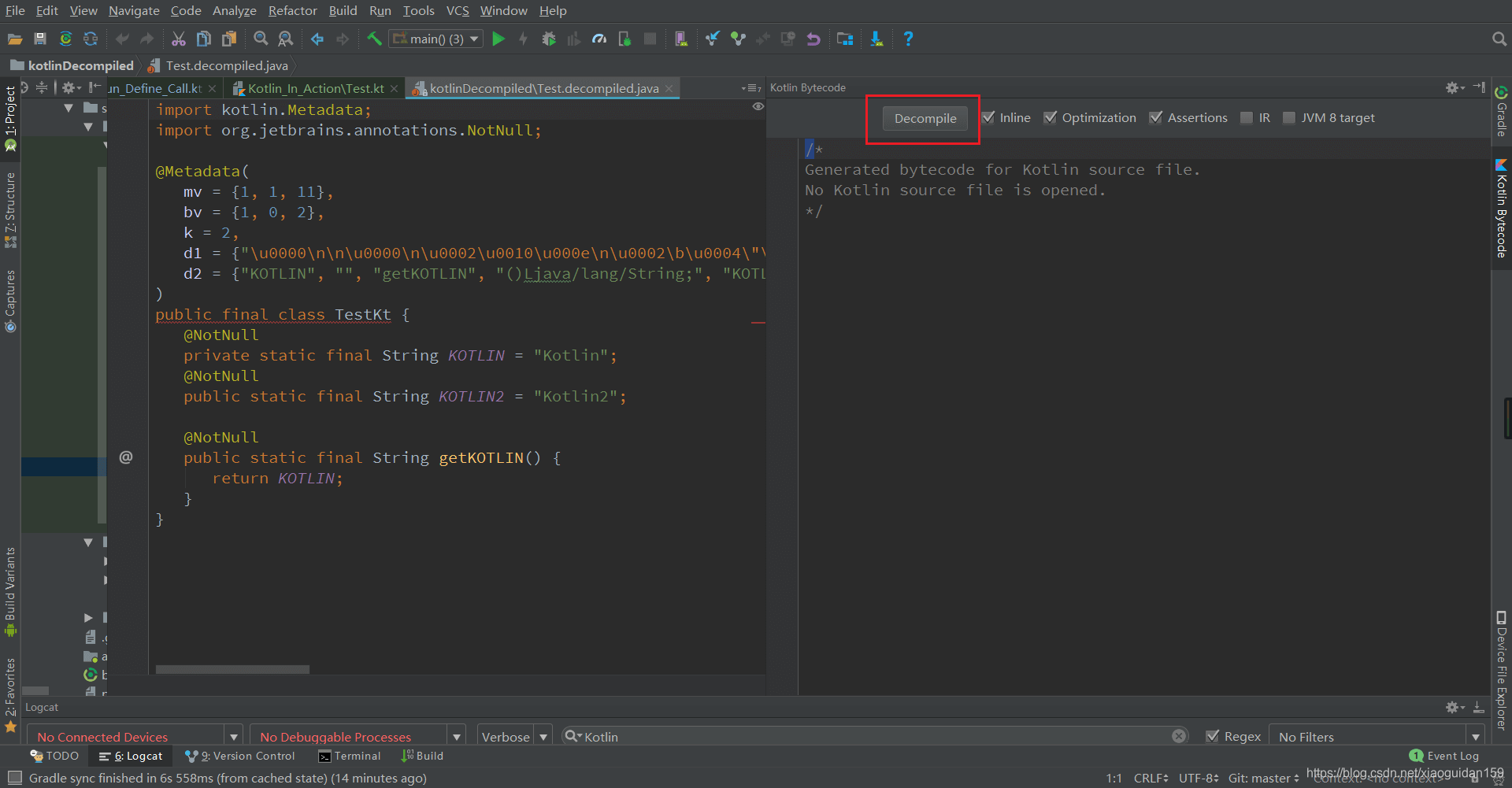Navigate back with the left arrow icon
1512x788 pixels.
point(317,39)
